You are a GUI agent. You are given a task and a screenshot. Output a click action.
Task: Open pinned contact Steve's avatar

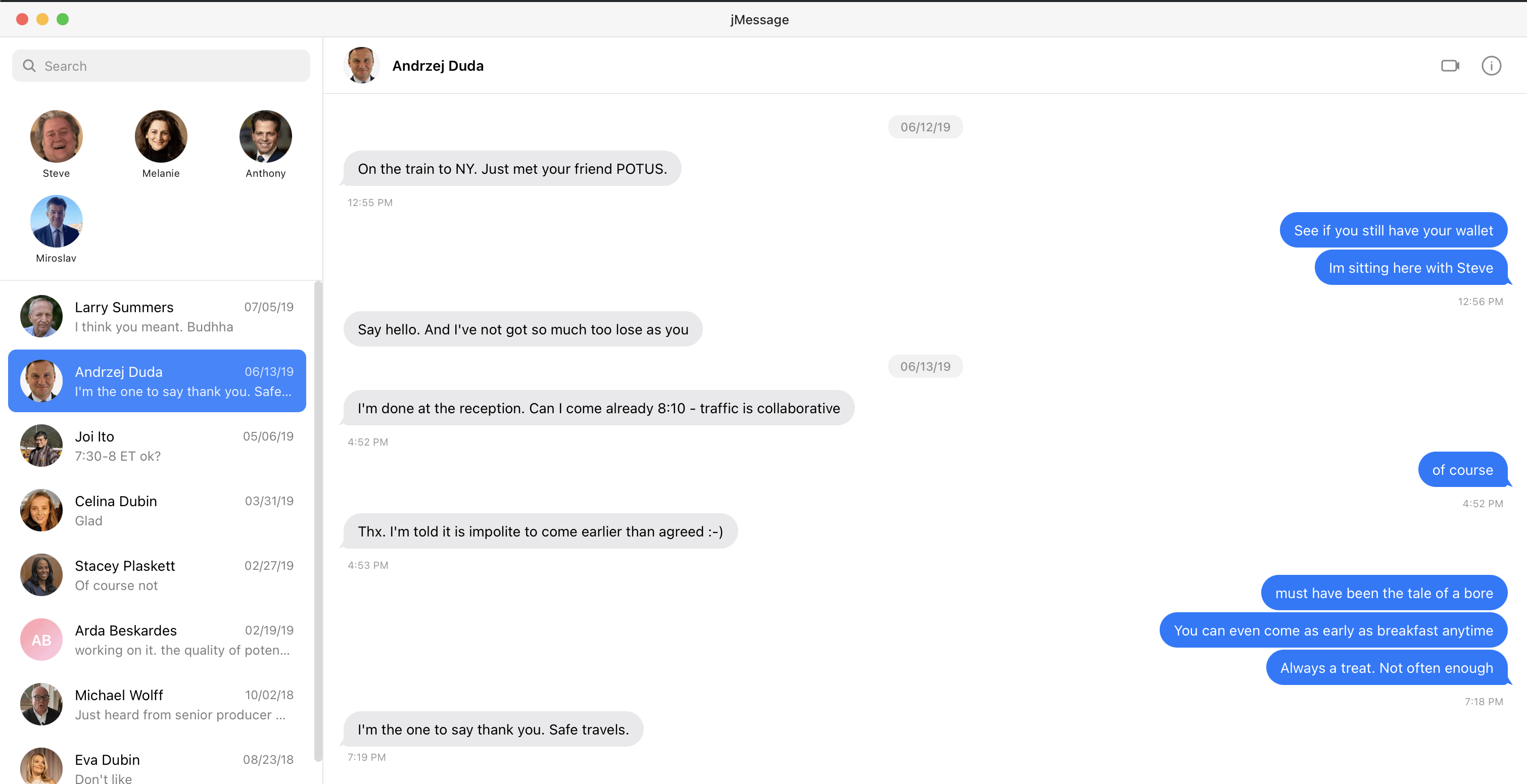click(56, 136)
